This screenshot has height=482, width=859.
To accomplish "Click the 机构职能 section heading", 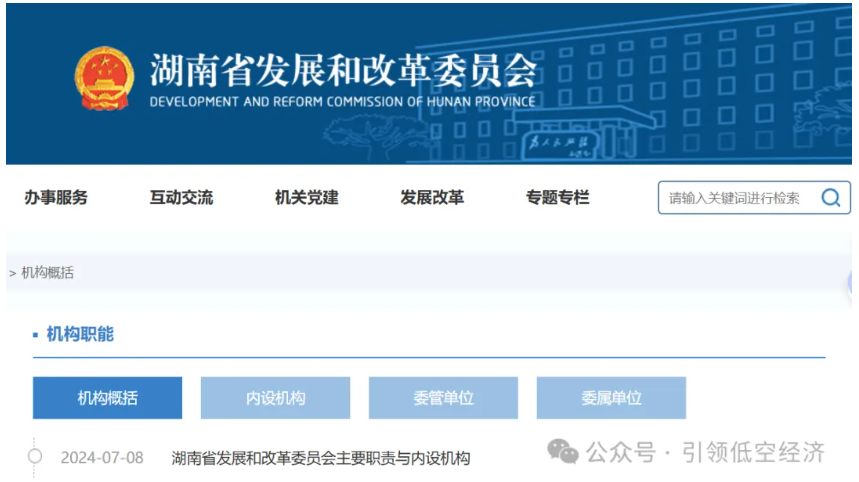I will pos(80,334).
